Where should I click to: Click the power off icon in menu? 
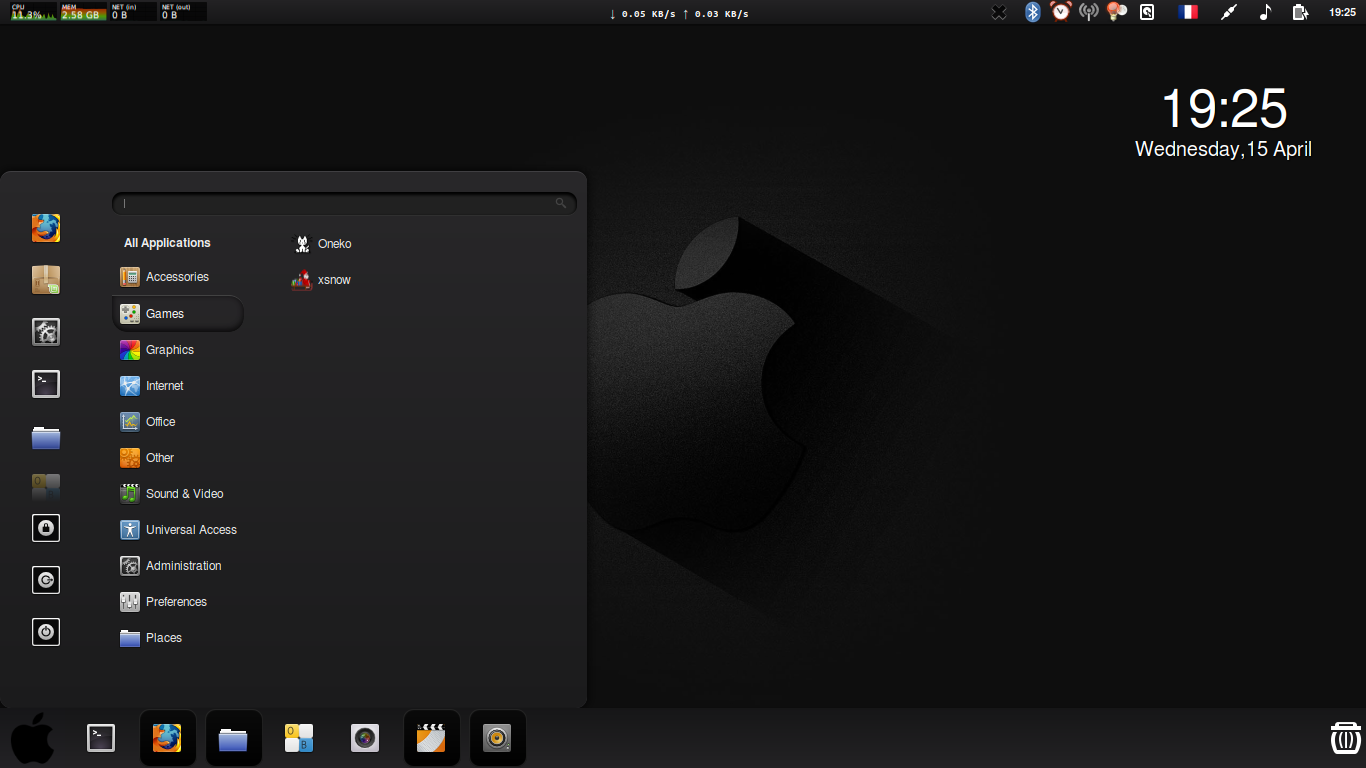pyautogui.click(x=46, y=632)
